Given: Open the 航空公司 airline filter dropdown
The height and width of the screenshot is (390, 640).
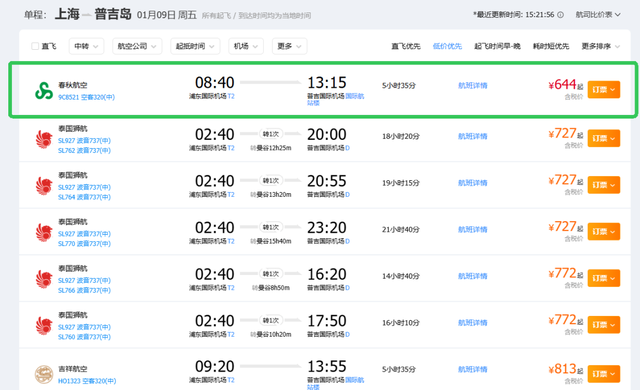Looking at the screenshot, I should click(137, 46).
